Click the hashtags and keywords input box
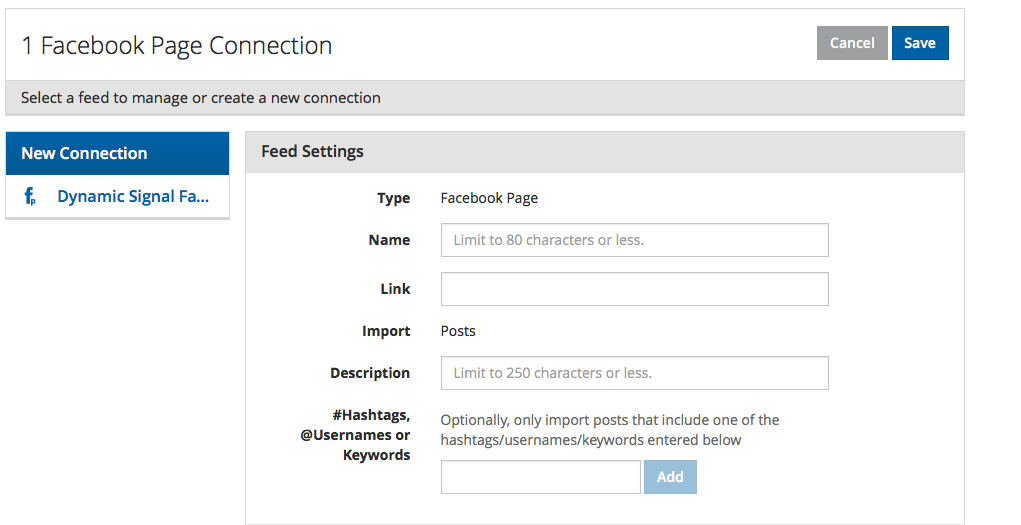1021x525 pixels. pos(540,477)
